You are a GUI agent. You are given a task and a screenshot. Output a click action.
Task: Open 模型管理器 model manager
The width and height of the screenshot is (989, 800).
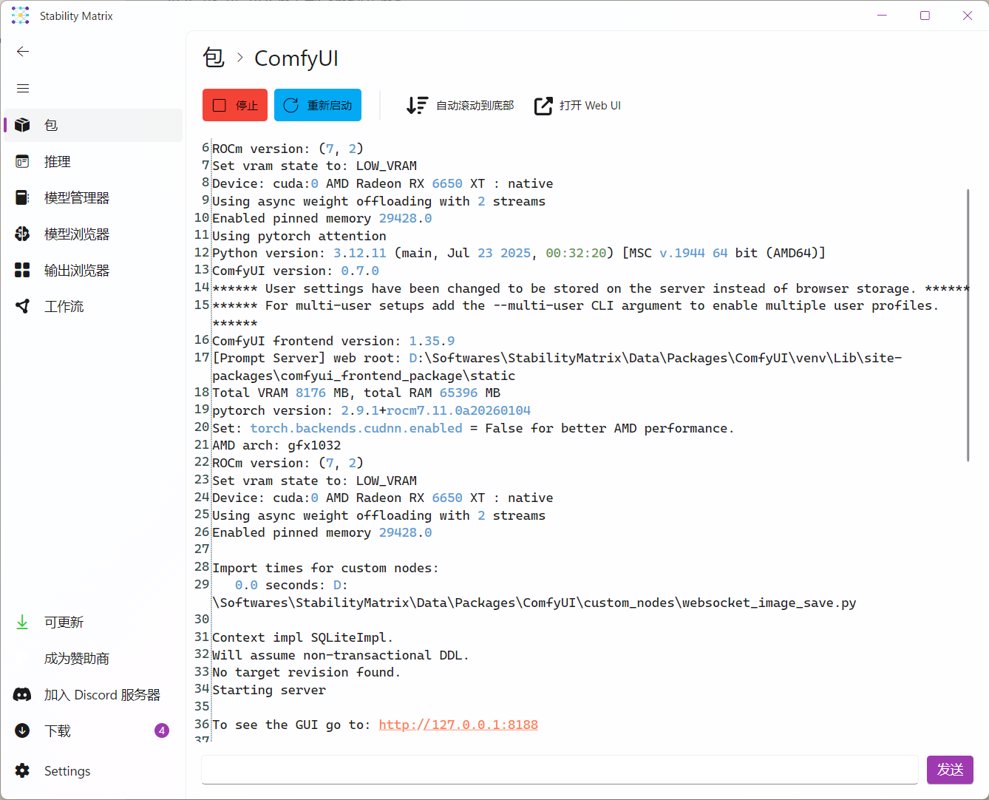click(93, 197)
